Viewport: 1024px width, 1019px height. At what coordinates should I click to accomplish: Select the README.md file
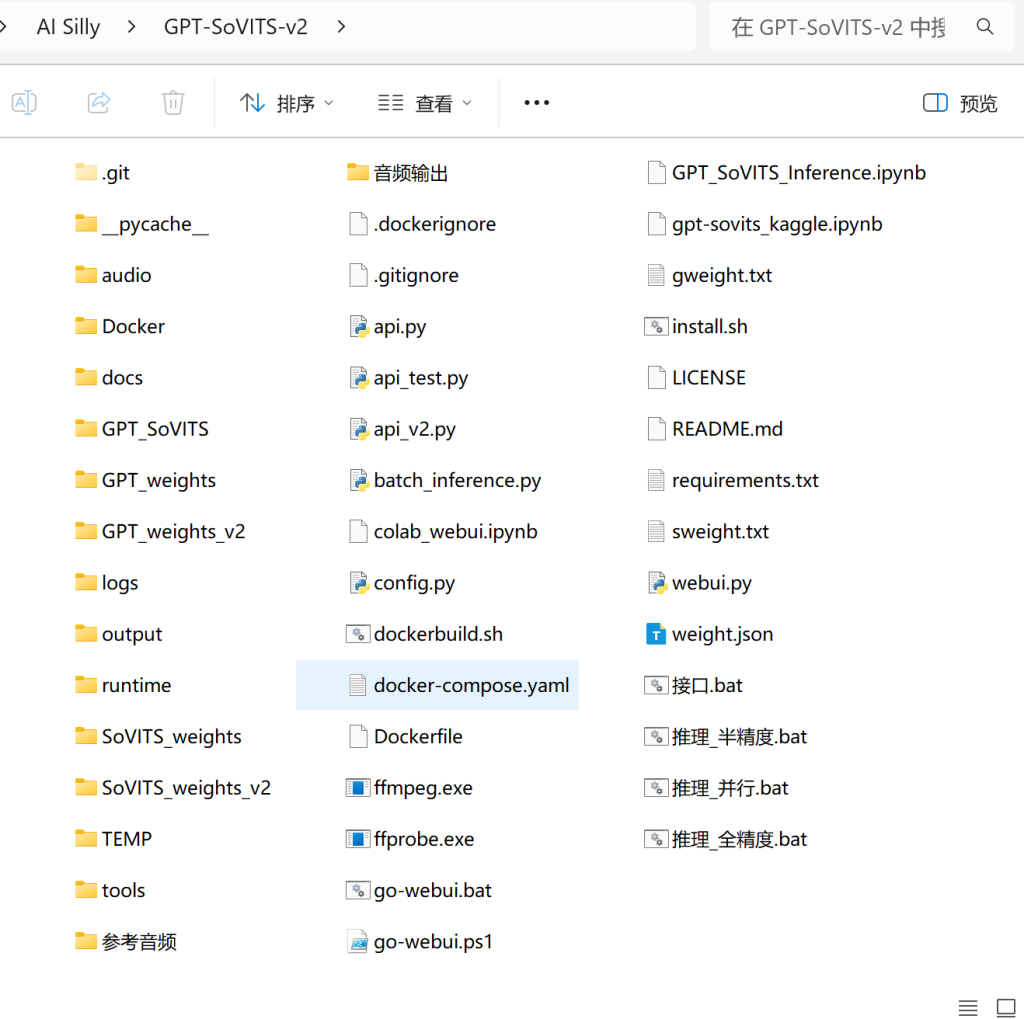[714, 429]
